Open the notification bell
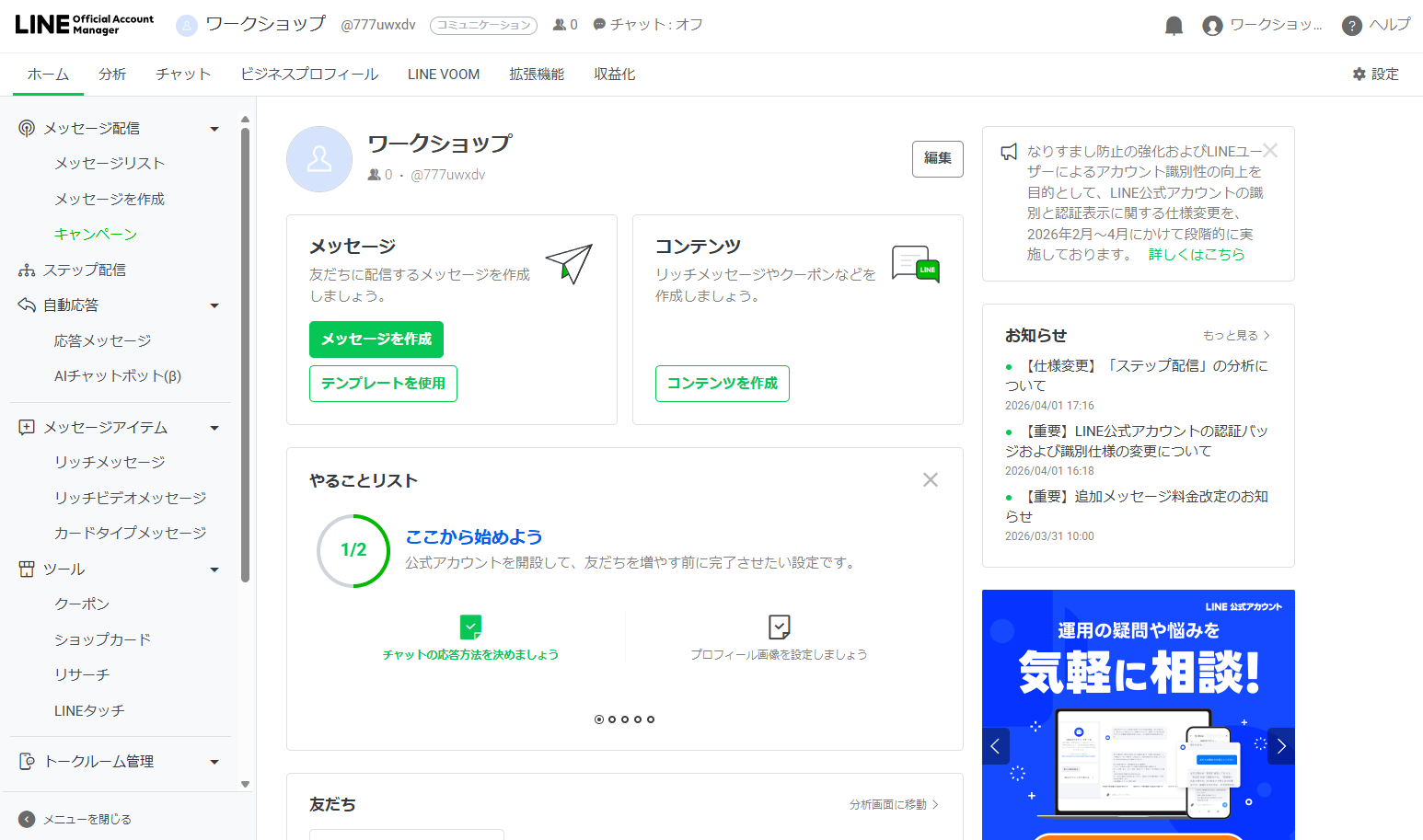This screenshot has width=1423, height=840. click(1173, 25)
